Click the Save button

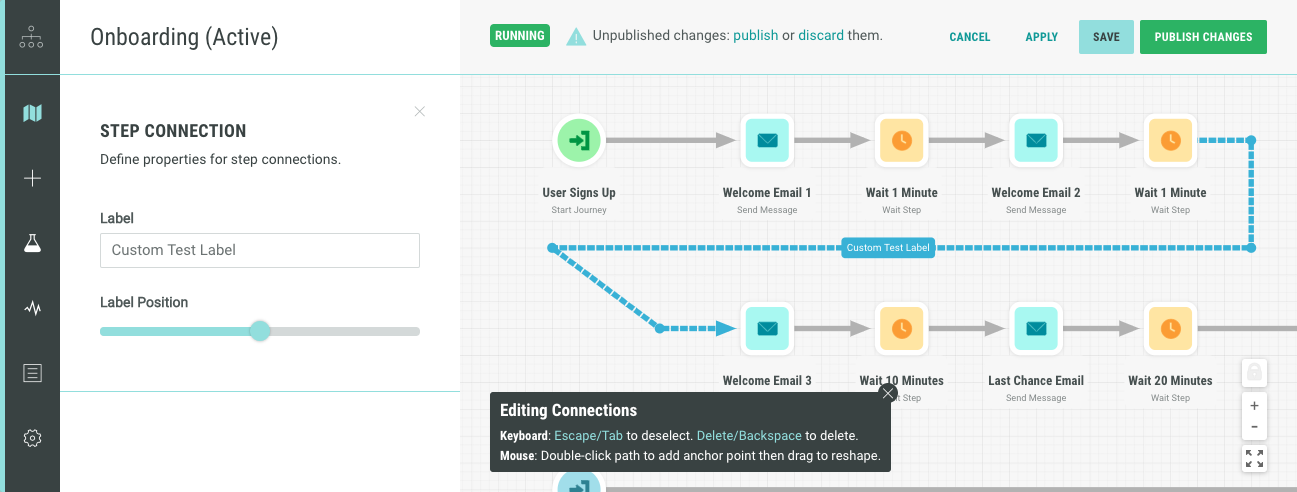[x=1106, y=37]
